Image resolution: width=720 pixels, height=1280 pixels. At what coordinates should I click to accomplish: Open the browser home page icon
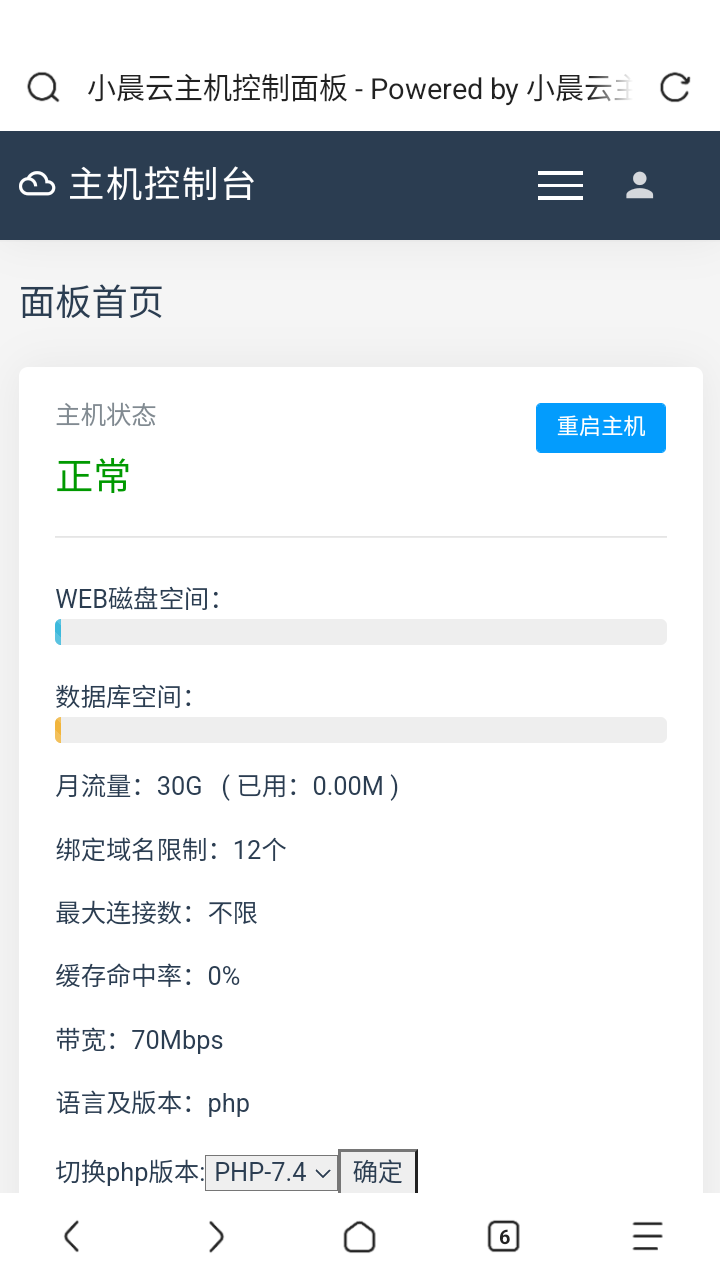360,1237
